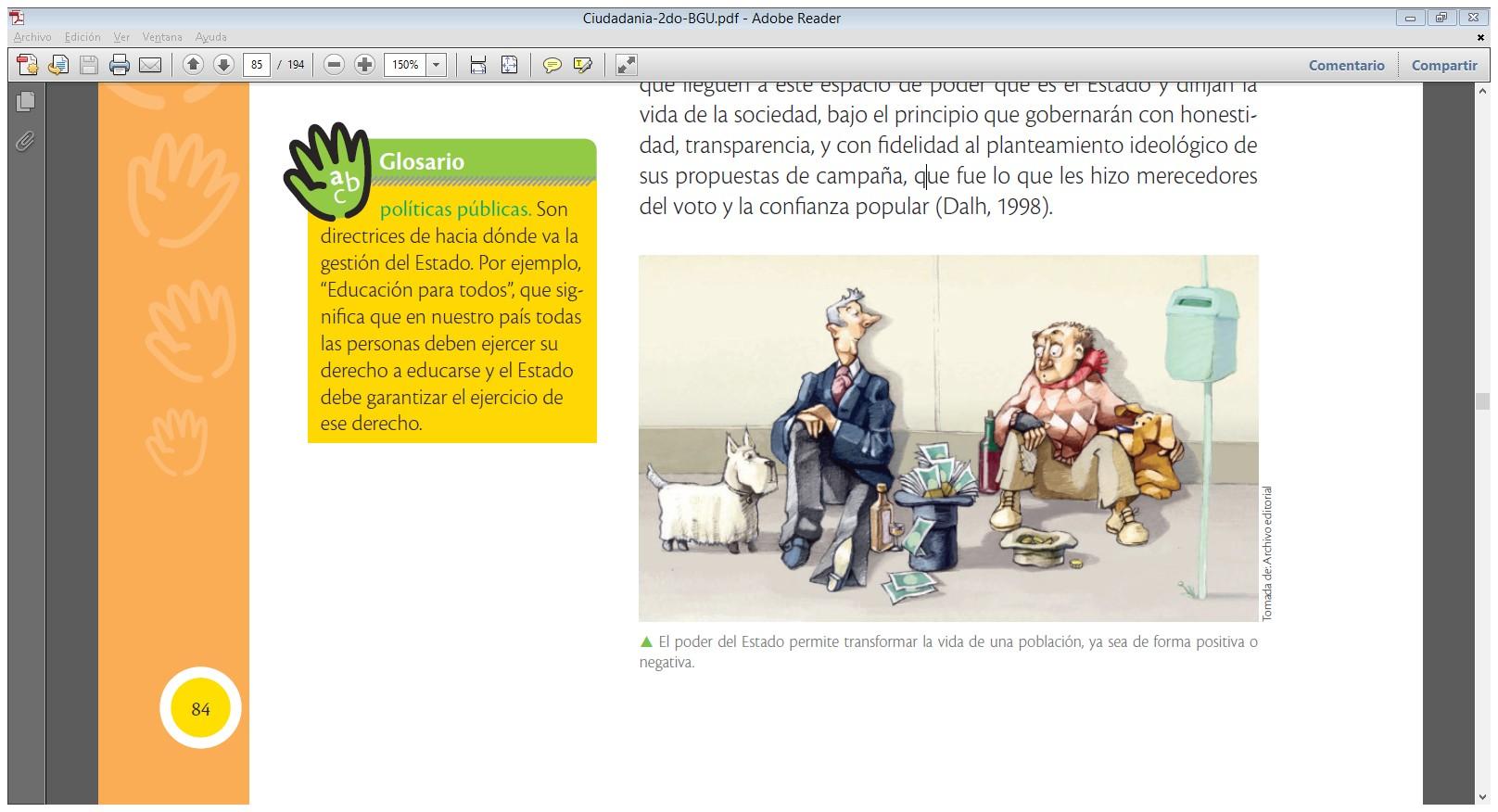Switch to read mode with expand arrows icon

(627, 65)
